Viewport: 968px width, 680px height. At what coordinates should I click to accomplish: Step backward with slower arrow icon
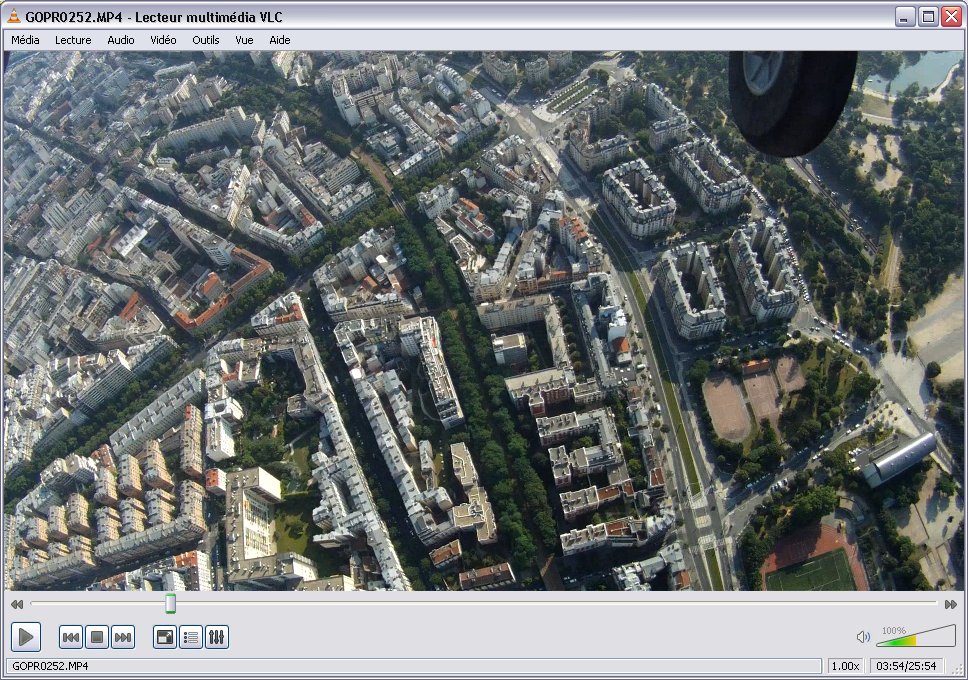pyautogui.click(x=17, y=604)
